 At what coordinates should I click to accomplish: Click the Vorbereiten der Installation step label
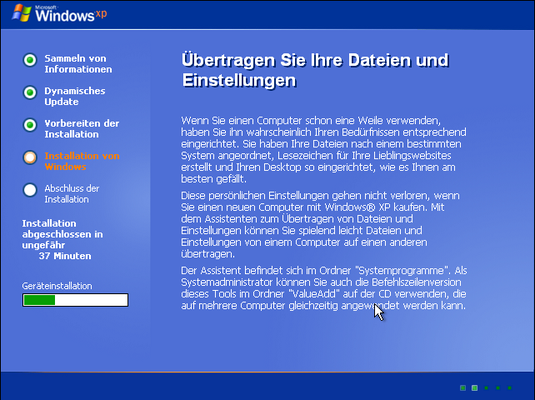tap(82, 129)
